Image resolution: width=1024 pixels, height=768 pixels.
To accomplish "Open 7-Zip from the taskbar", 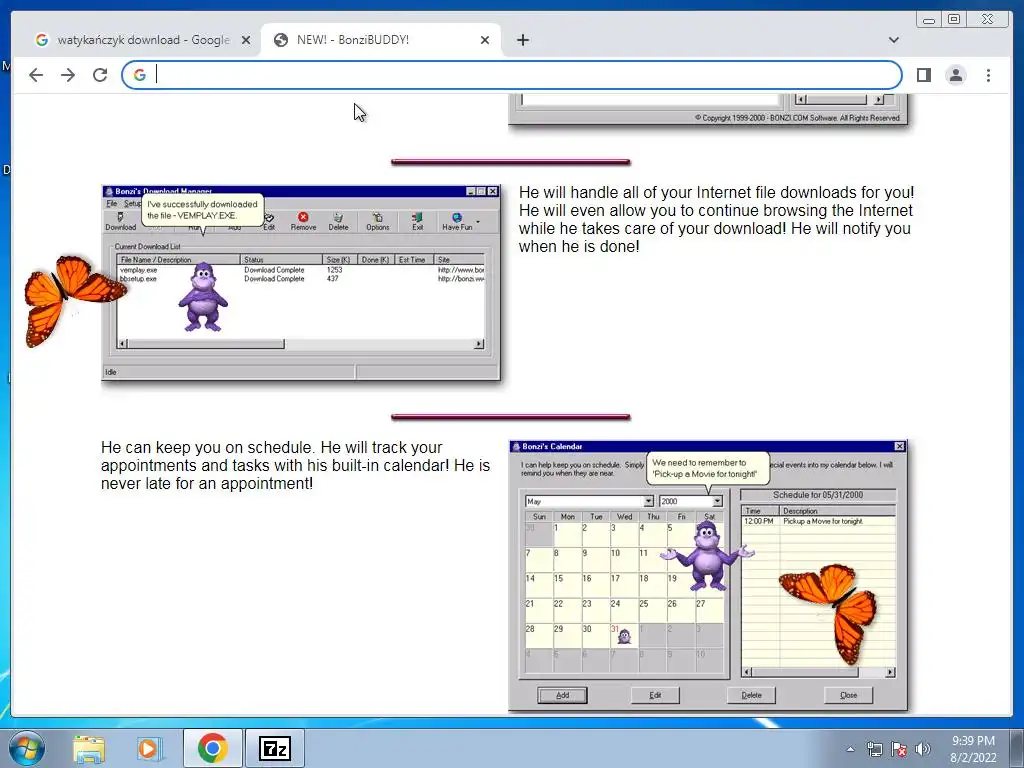I will 274,748.
